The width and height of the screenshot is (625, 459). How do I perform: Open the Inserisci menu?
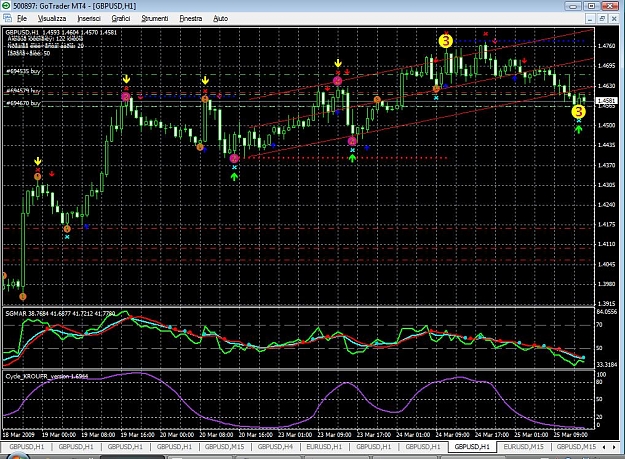[89, 18]
